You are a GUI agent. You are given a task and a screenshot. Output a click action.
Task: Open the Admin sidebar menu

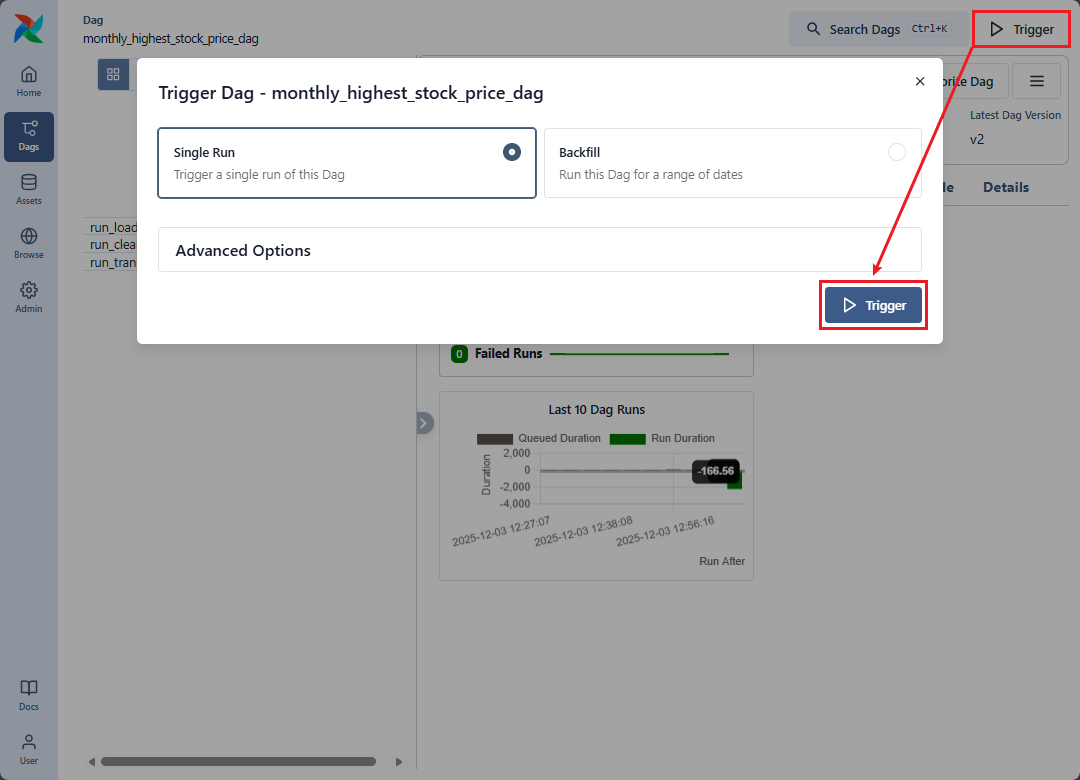click(28, 297)
